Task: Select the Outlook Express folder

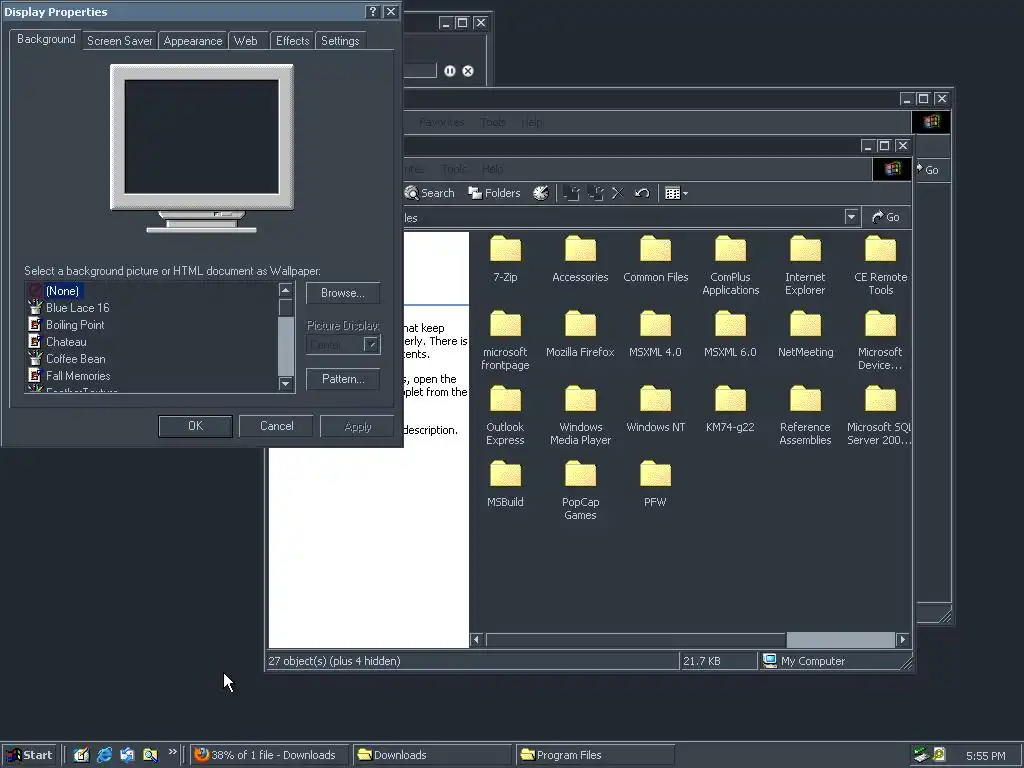Action: 505,416
